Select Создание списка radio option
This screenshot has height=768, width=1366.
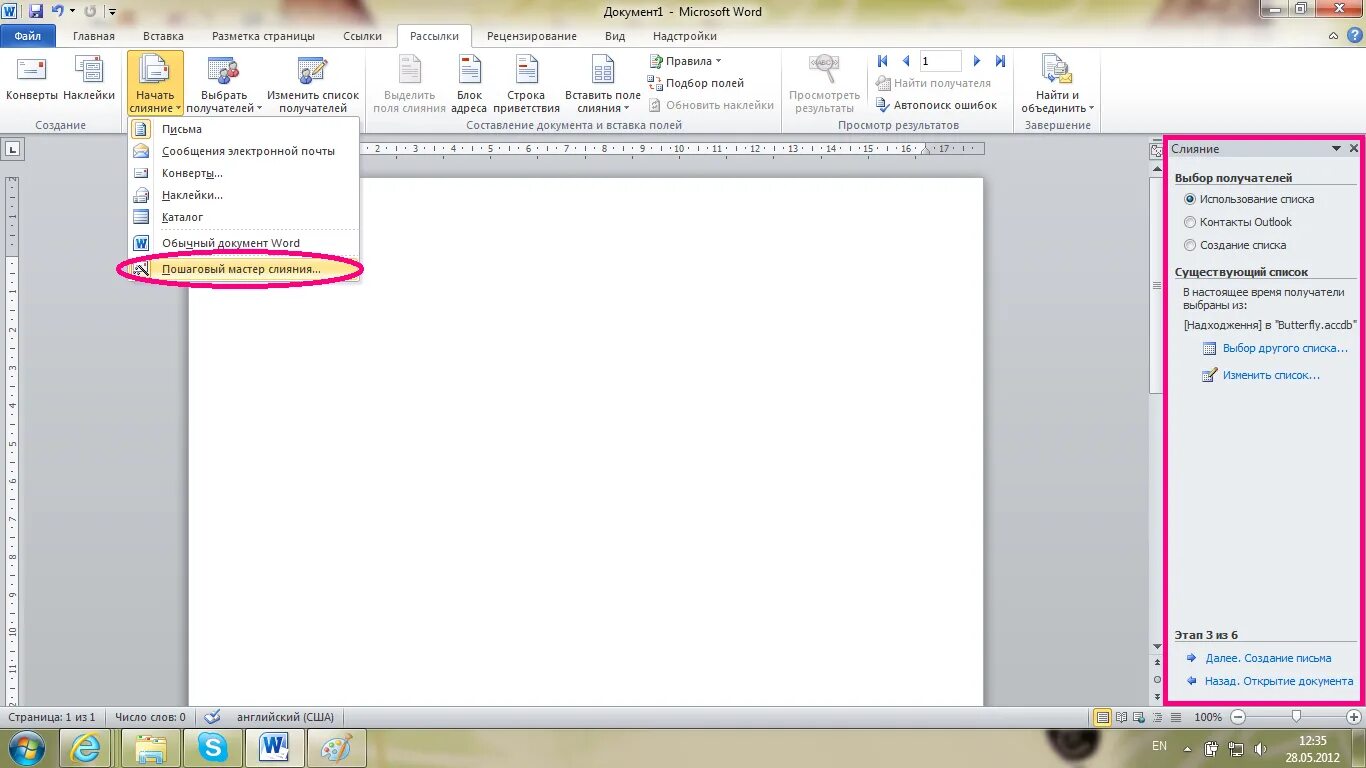[x=1190, y=245]
